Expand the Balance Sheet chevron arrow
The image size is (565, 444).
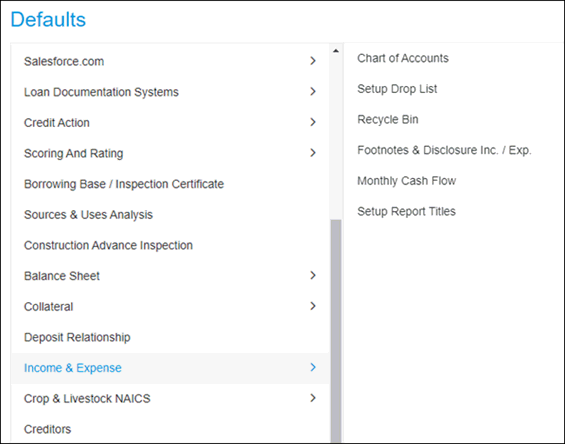[313, 275]
